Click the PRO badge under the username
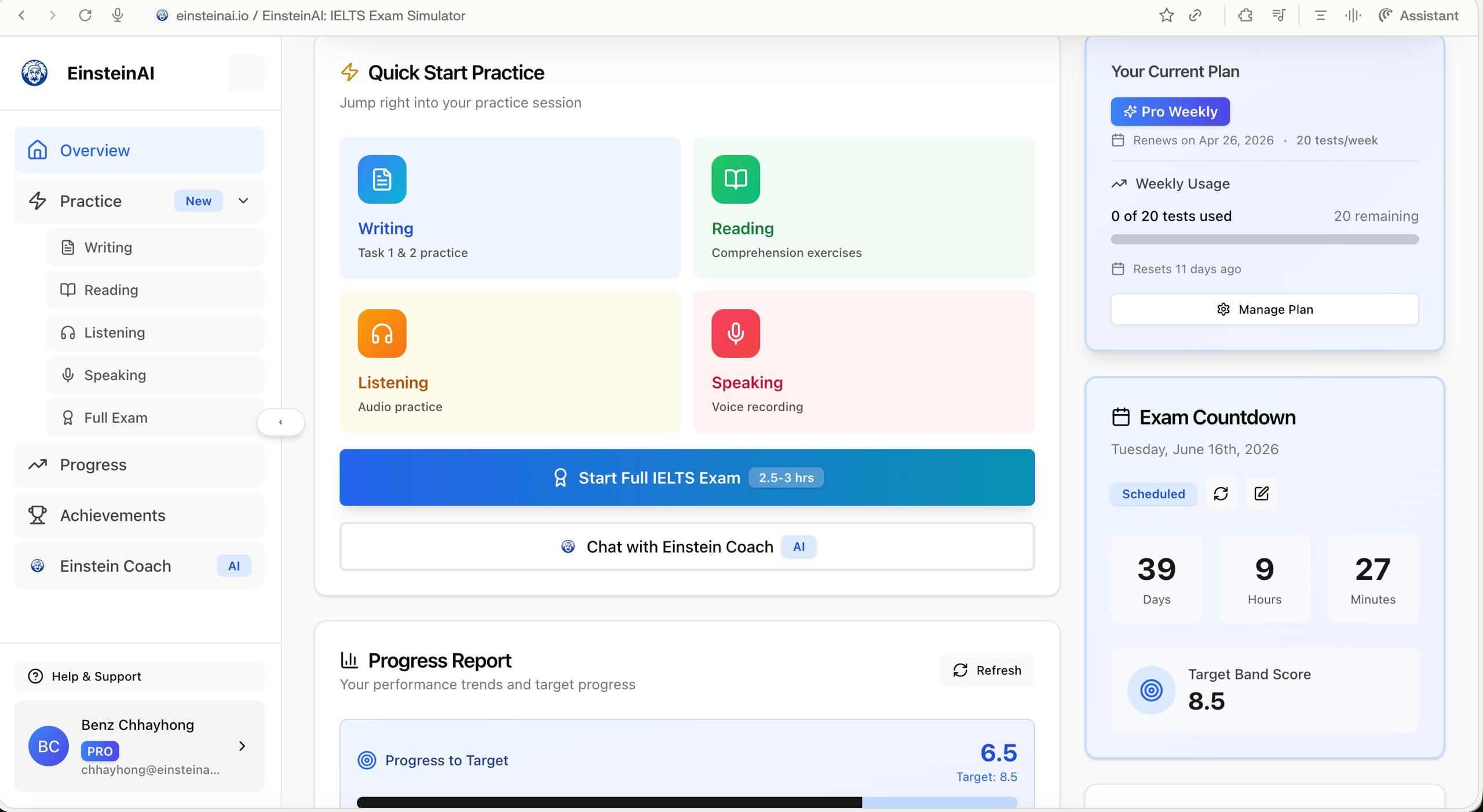 (100, 751)
